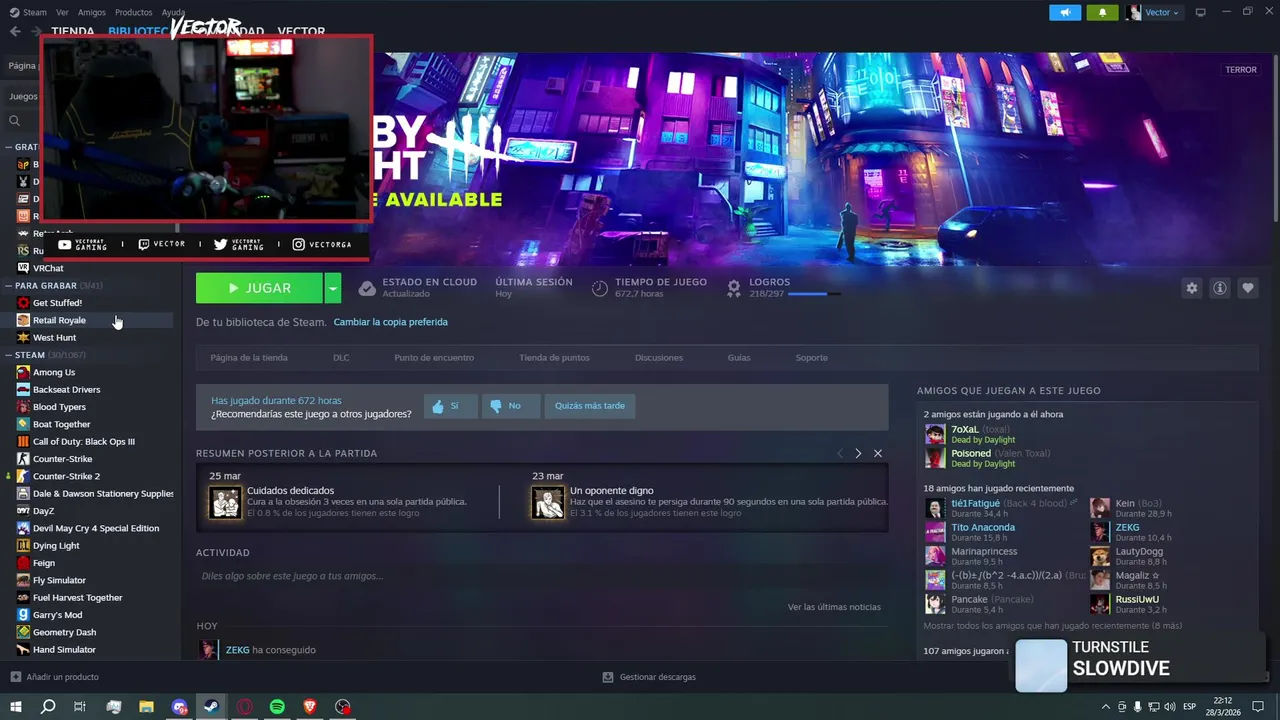Image resolution: width=1280 pixels, height=720 pixels.
Task: Open the Ver menu
Action: tap(63, 12)
